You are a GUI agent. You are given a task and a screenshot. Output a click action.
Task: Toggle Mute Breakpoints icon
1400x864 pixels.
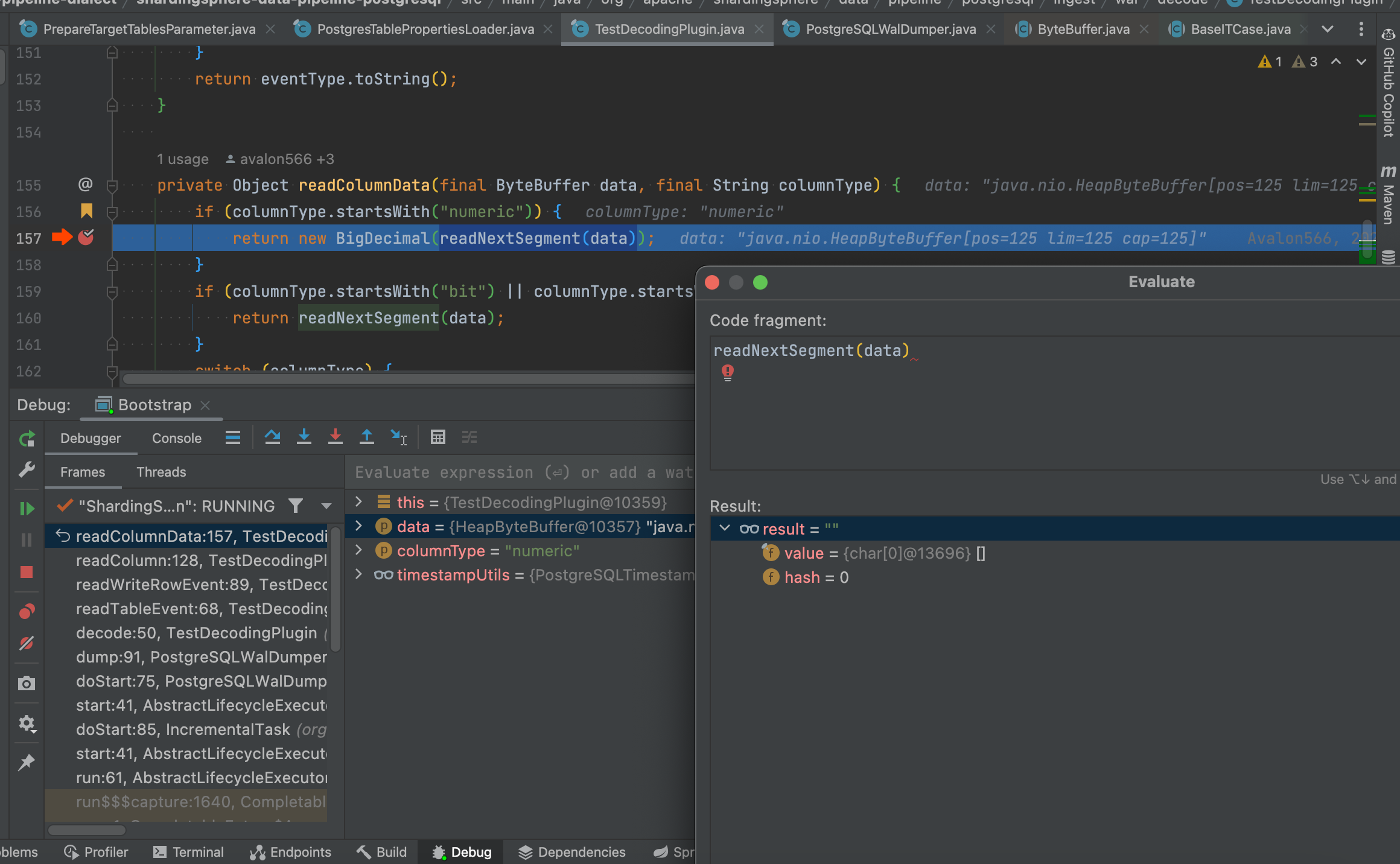[x=27, y=643]
